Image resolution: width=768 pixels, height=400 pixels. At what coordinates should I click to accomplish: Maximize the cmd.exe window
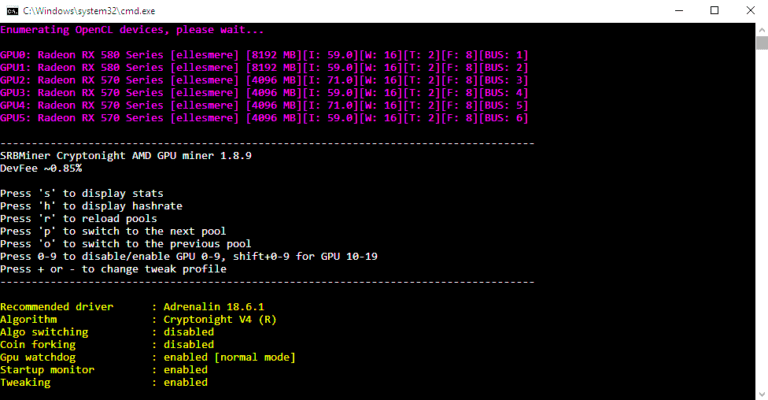coord(714,10)
